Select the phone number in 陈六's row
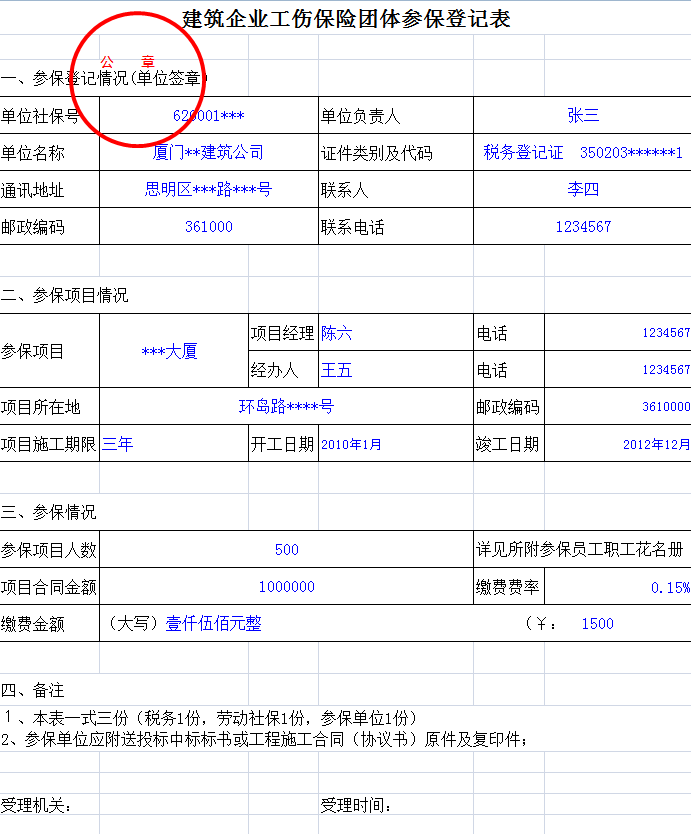The image size is (692, 834). (618, 333)
